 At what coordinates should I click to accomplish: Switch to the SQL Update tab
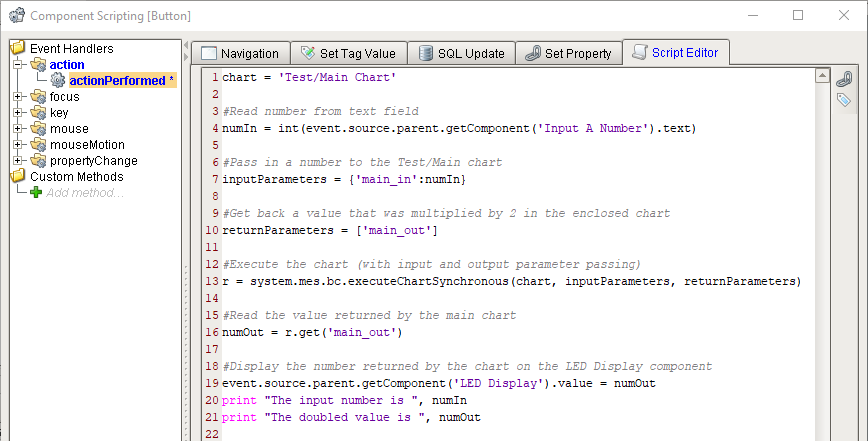463,54
